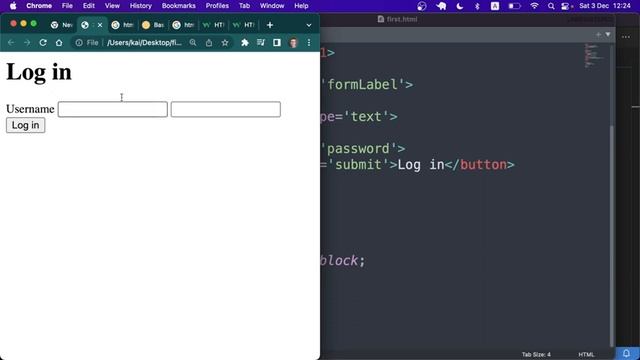Image resolution: width=640 pixels, height=360 pixels.
Task: Add a new editor tab with plus
Action: [x=598, y=35]
